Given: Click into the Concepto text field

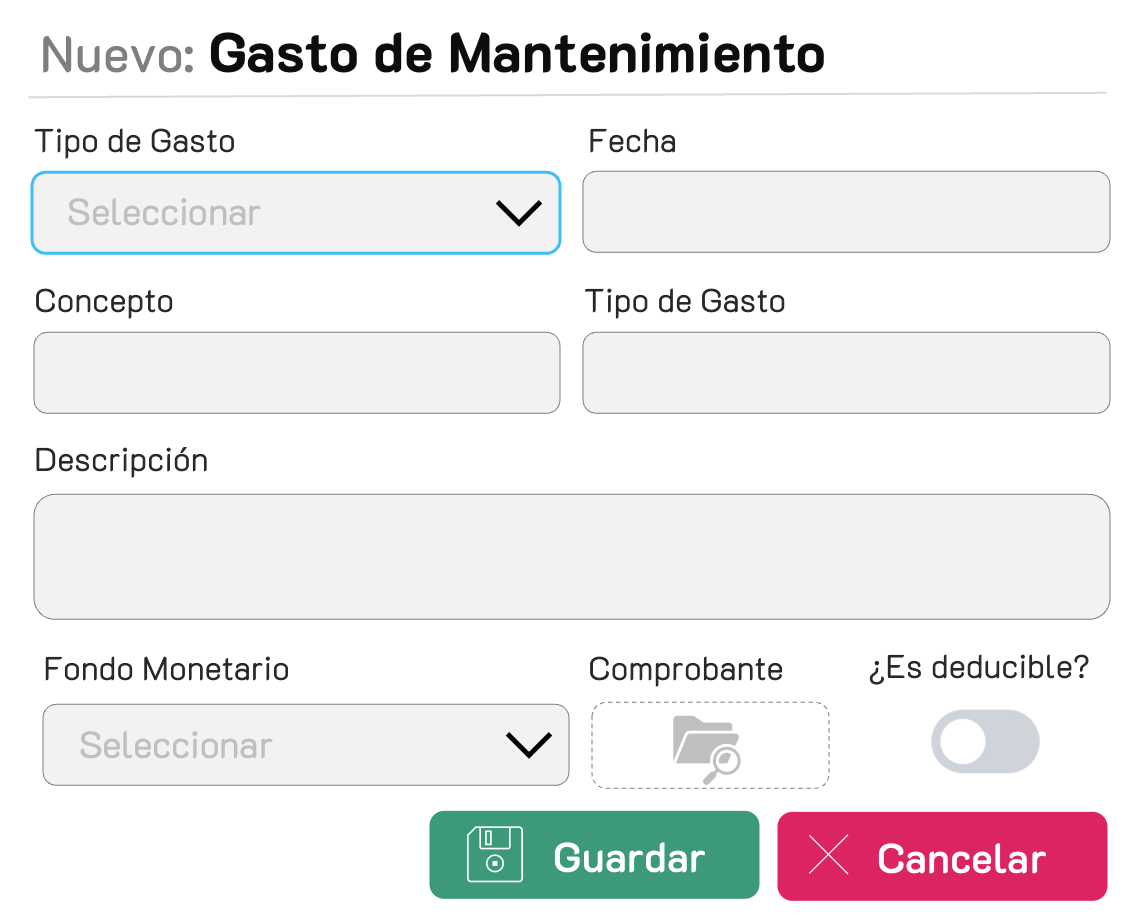Looking at the screenshot, I should (297, 373).
